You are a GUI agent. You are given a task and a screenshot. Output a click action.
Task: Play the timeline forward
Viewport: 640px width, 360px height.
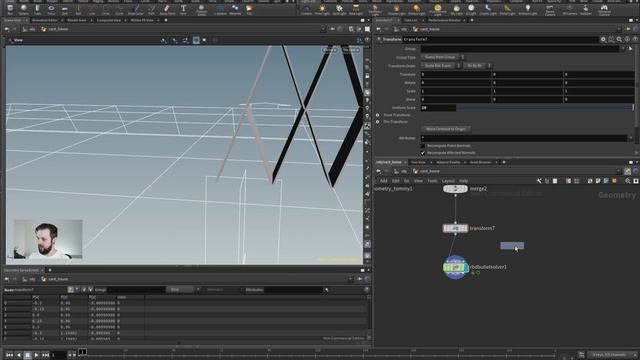(x=36, y=355)
